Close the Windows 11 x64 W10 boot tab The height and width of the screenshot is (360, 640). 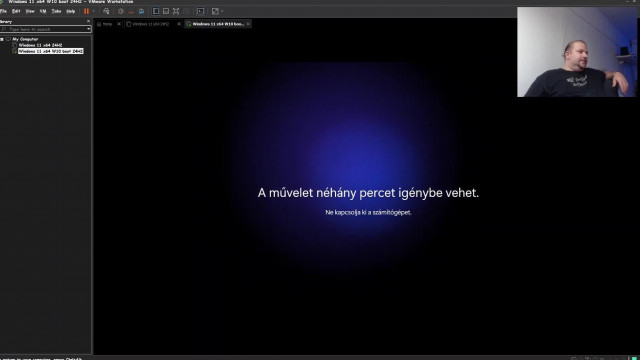[248, 24]
